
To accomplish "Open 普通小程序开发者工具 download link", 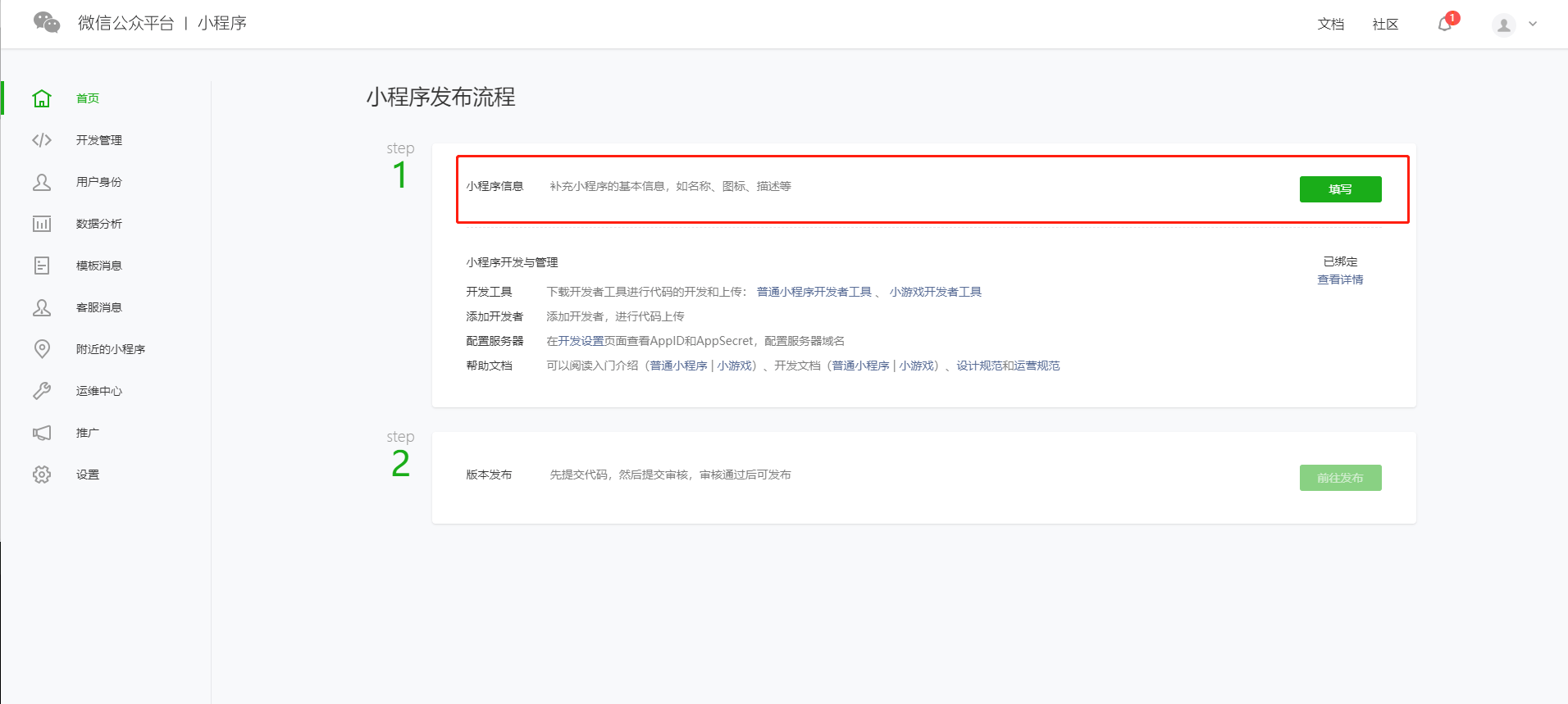I will 814,292.
